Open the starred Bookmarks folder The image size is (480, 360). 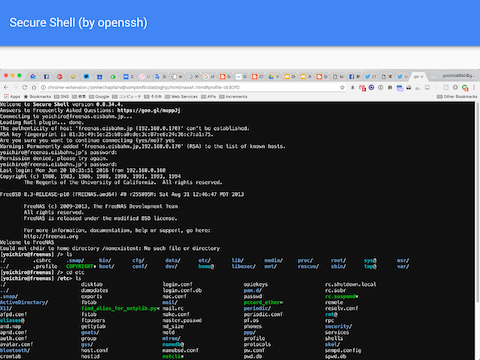(x=37, y=97)
